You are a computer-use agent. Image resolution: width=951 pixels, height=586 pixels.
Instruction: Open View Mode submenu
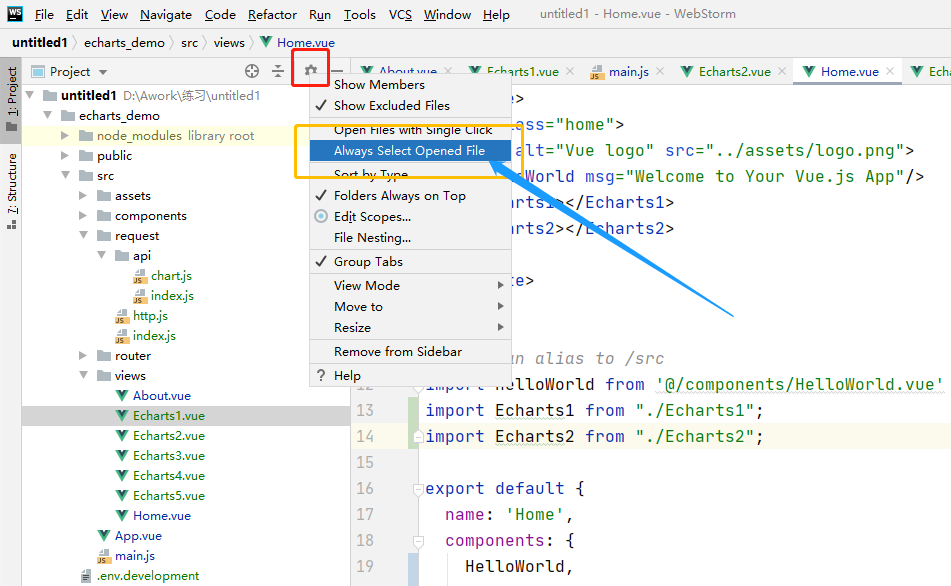coord(411,285)
